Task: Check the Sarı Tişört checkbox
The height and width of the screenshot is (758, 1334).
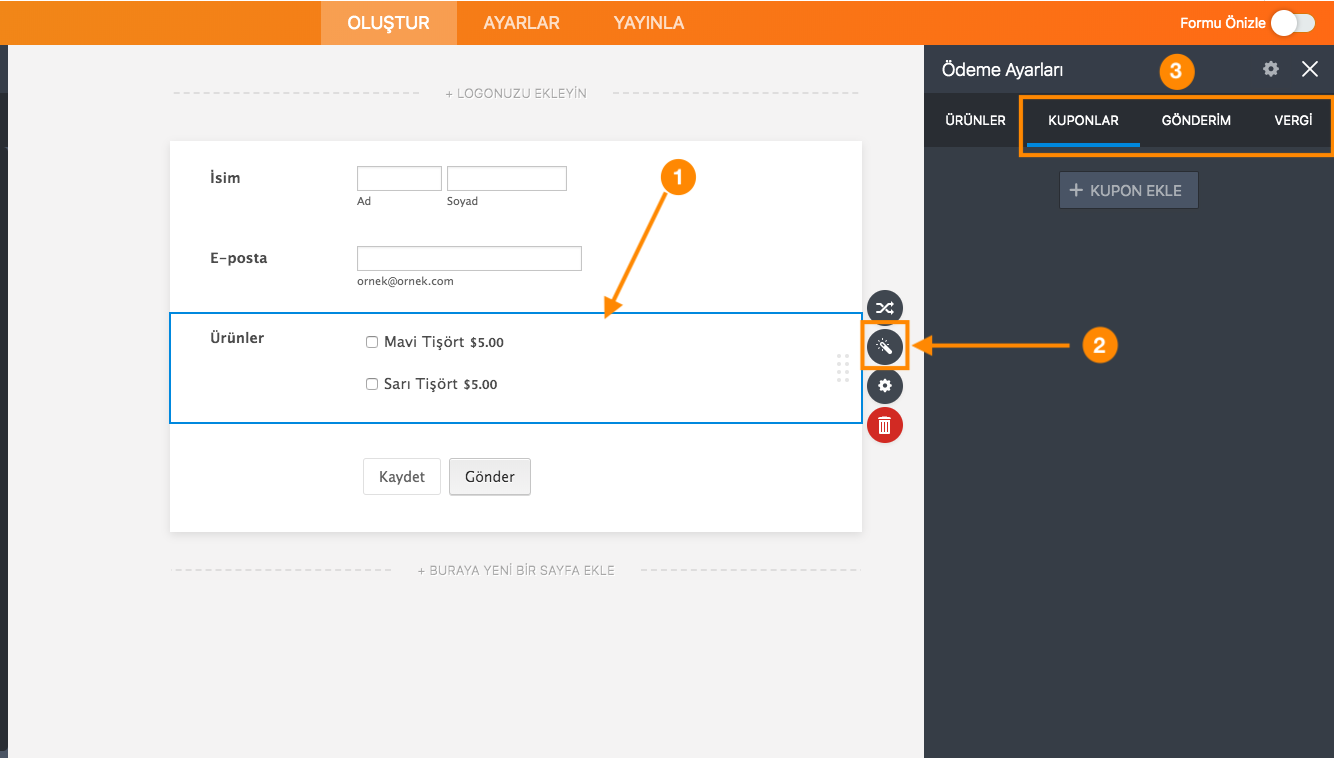Action: (x=372, y=384)
